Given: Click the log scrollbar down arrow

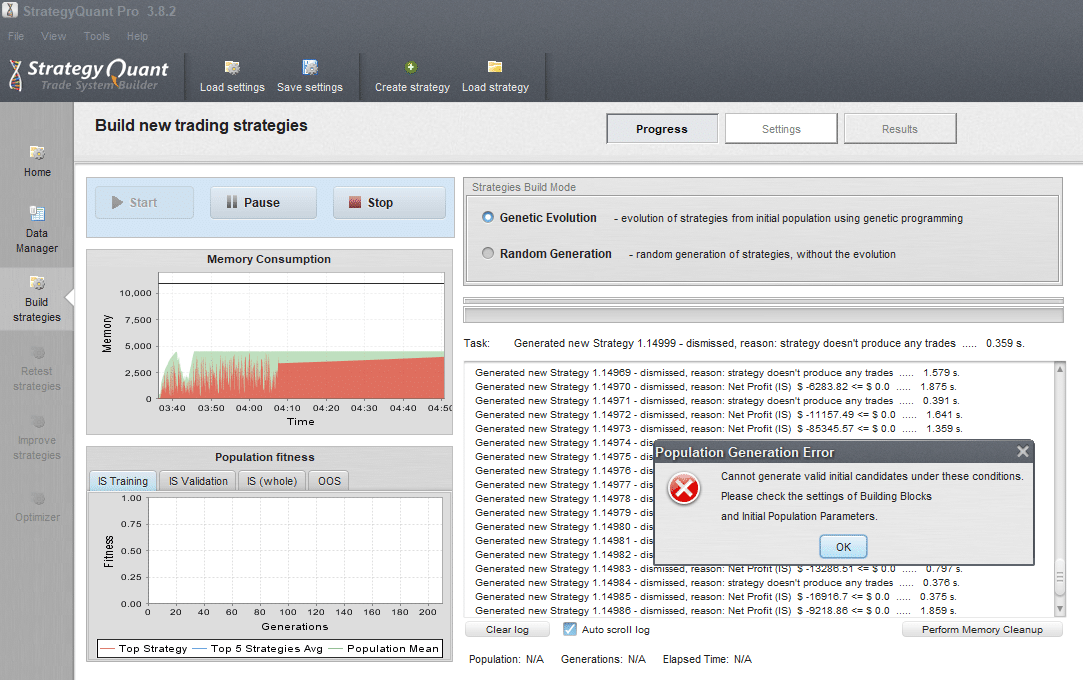Looking at the screenshot, I should click(x=1060, y=609).
